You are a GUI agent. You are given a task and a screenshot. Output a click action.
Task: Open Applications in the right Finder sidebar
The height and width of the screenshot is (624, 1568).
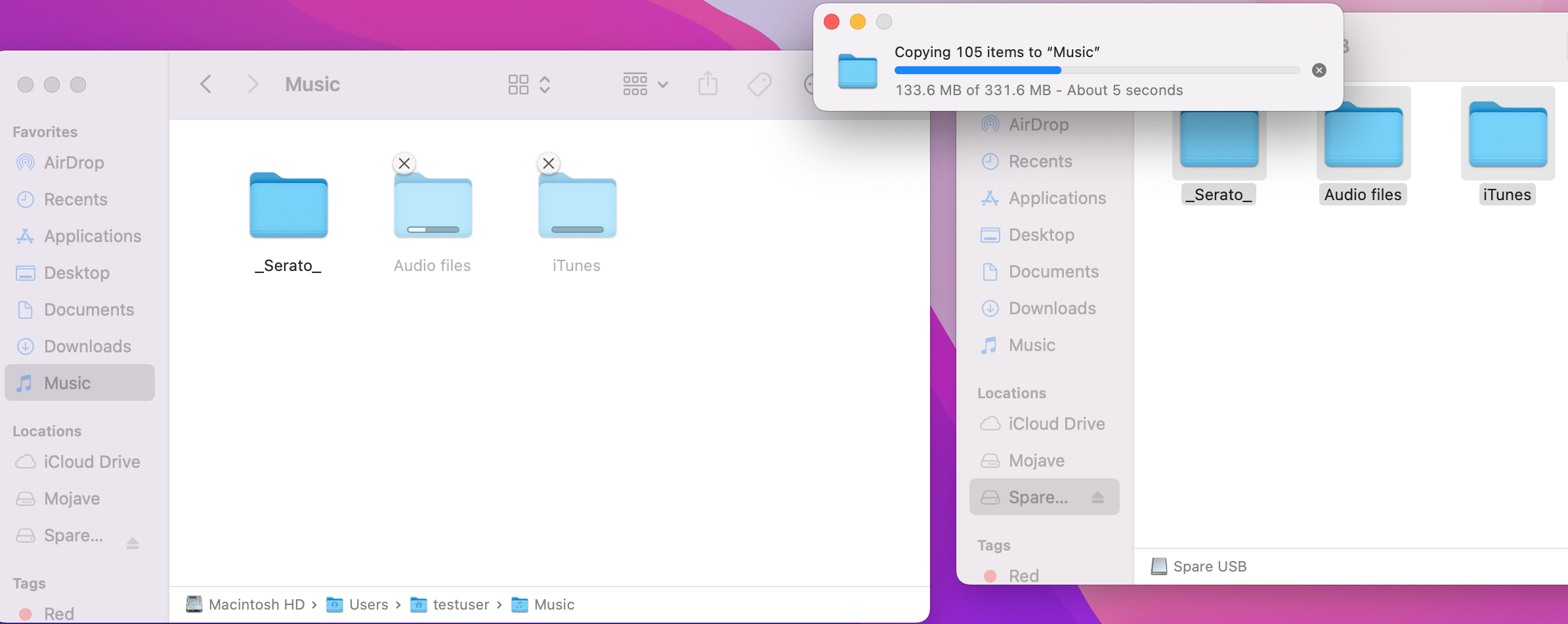(1057, 198)
